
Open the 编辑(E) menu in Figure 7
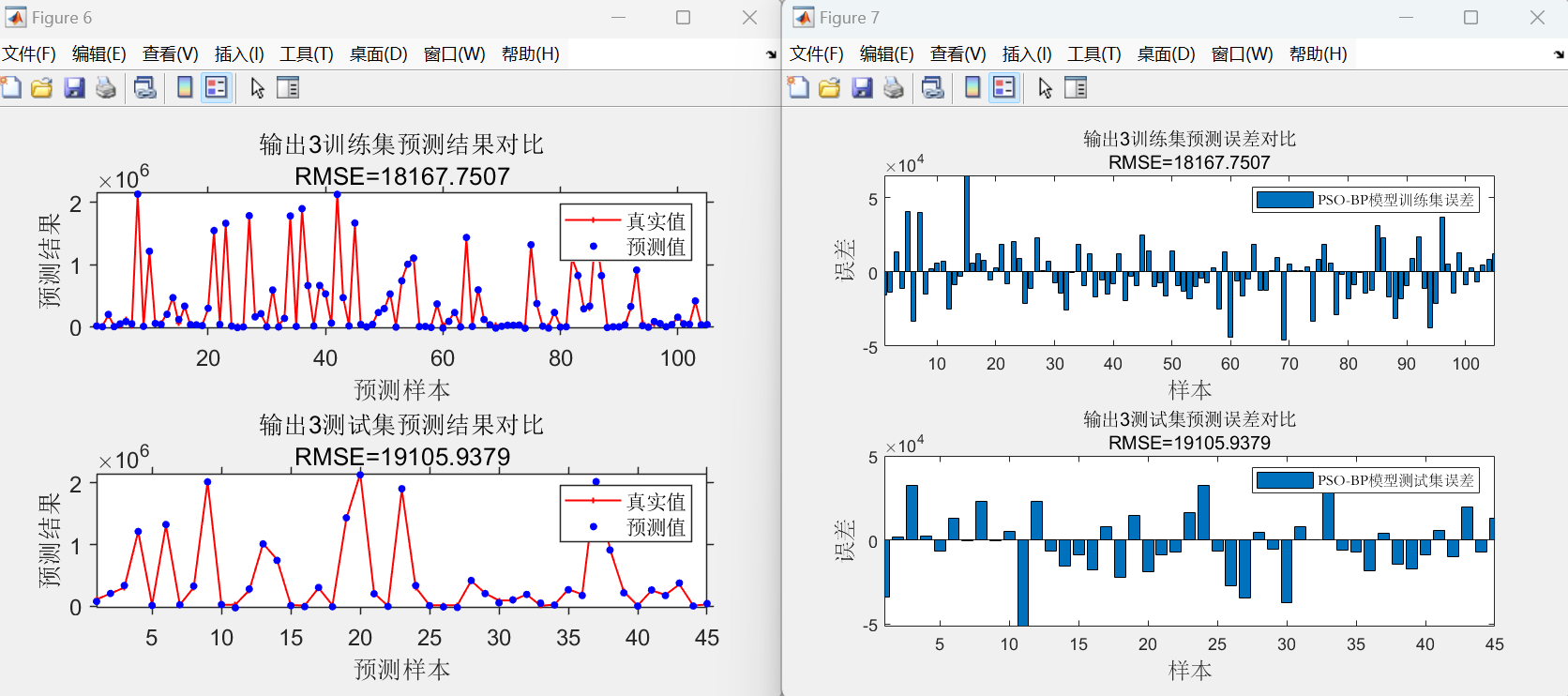887,54
